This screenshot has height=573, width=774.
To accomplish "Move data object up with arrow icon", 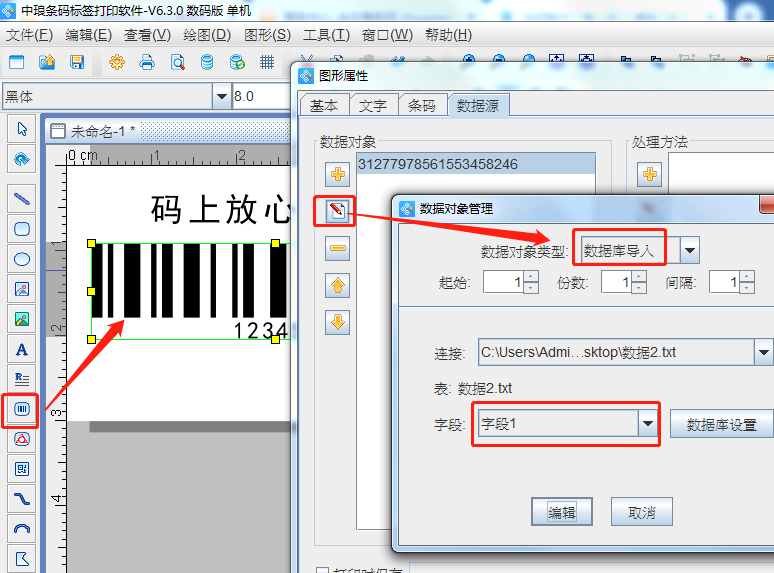I will tap(338, 285).
